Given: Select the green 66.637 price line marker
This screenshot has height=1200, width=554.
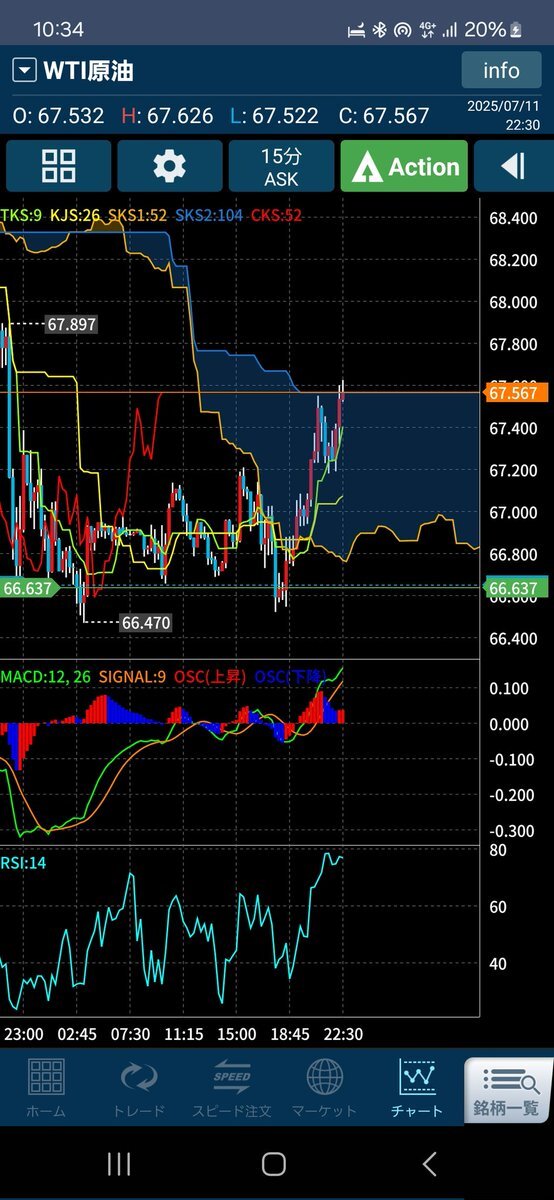Looking at the screenshot, I should 517,588.
